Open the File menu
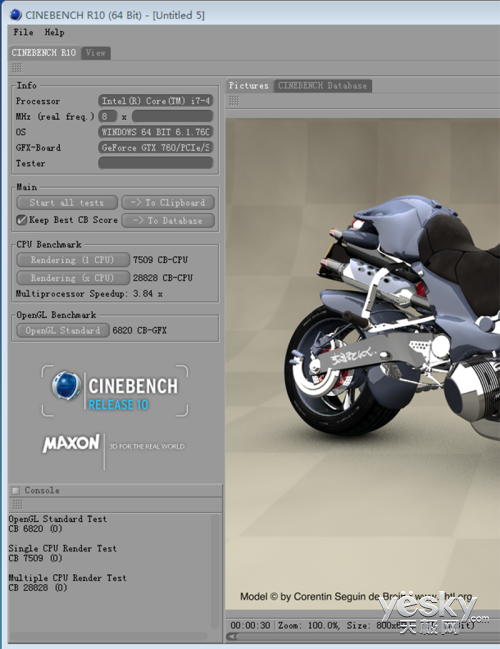 (23, 32)
